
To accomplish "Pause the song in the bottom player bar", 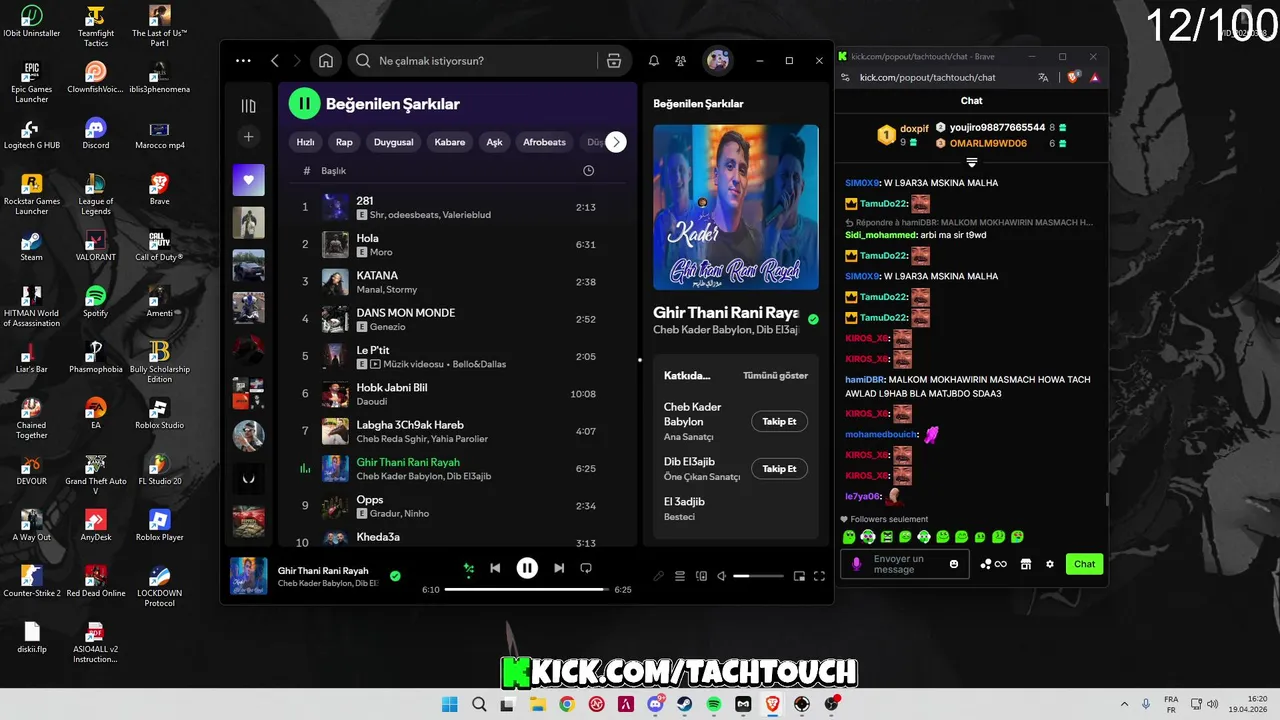I will point(527,568).
